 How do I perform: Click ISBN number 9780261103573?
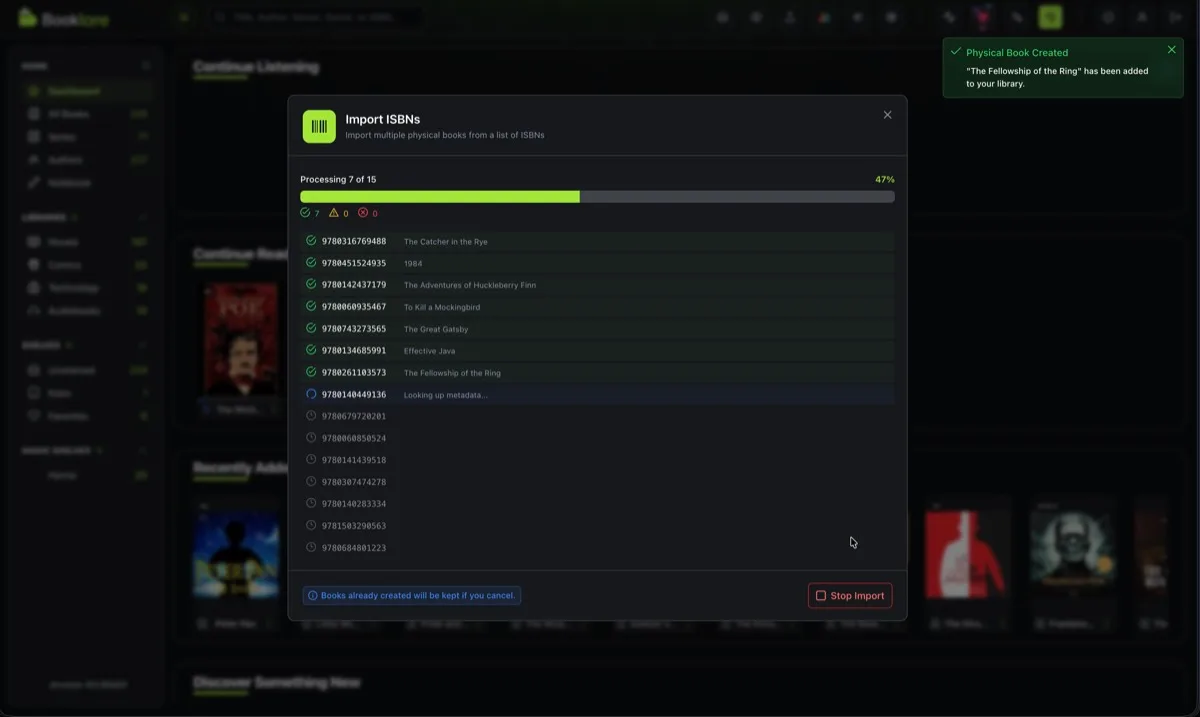pos(354,373)
